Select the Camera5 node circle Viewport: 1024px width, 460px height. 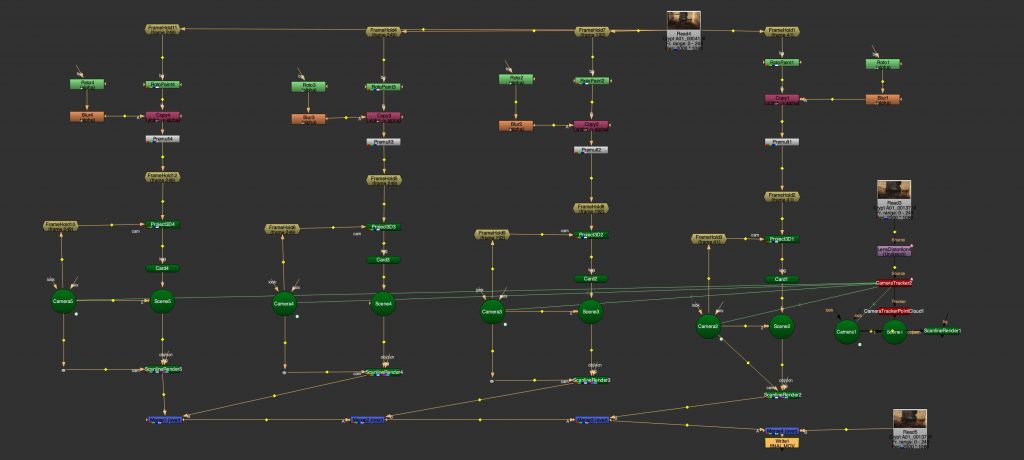[x=64, y=302]
